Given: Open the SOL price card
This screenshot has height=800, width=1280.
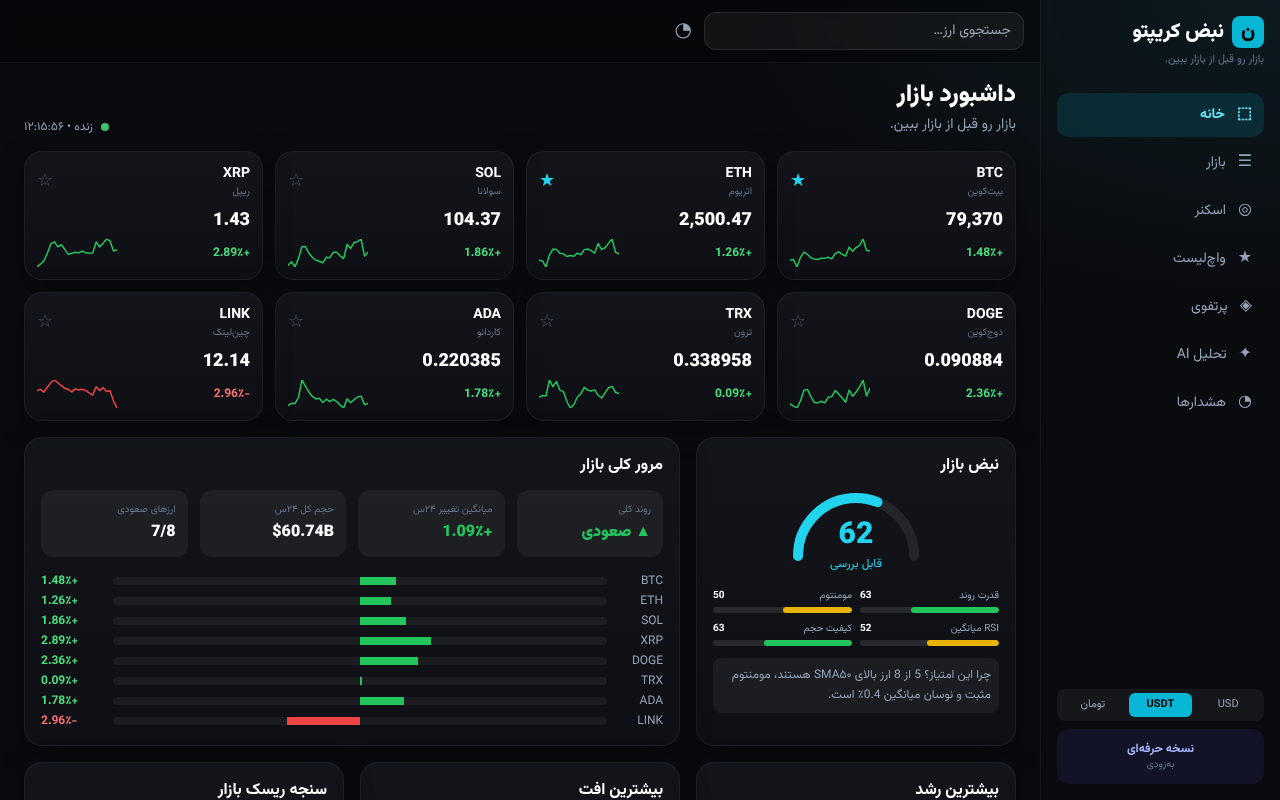Looking at the screenshot, I should point(394,215).
